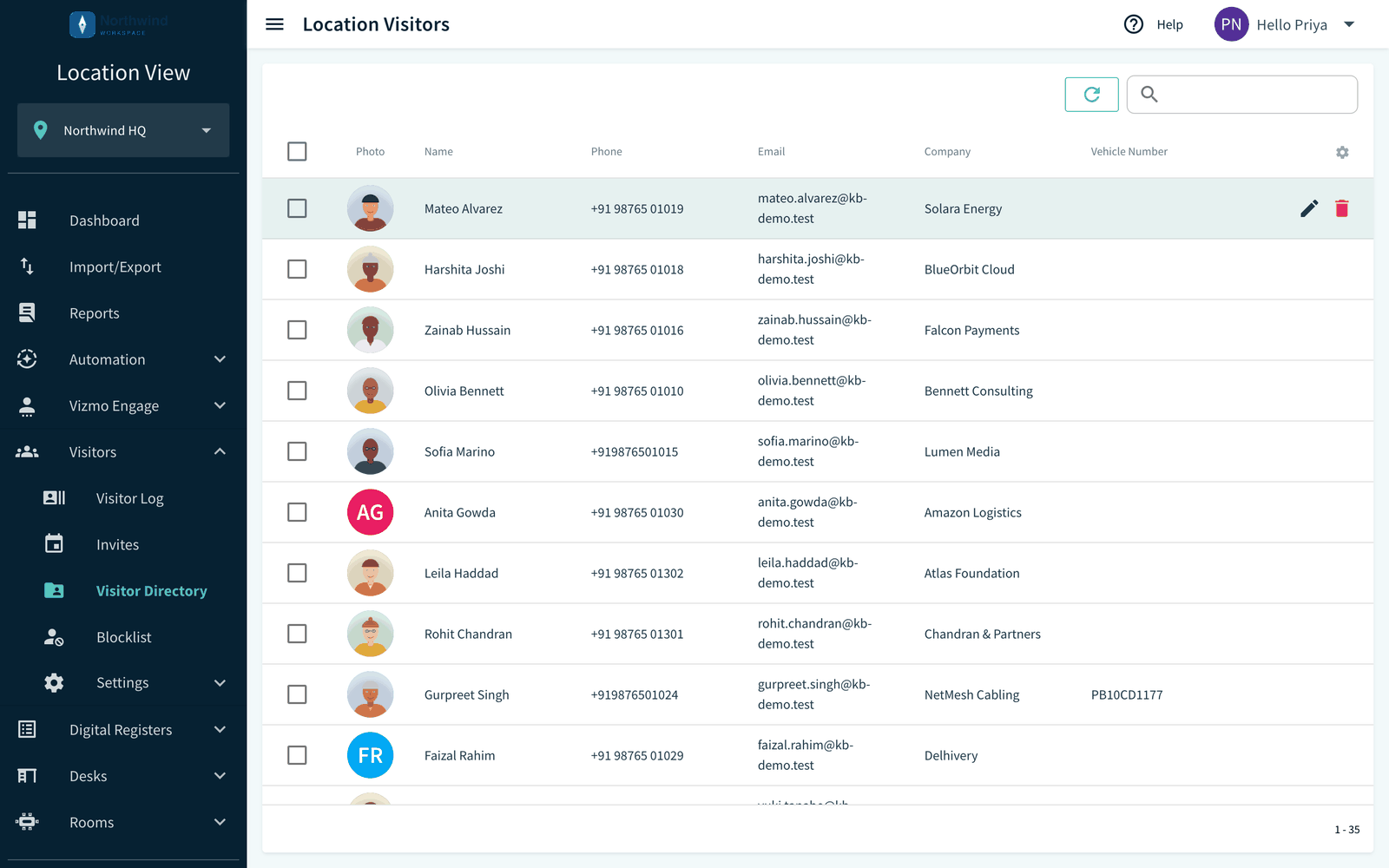
Task: Open the Blocklist page
Action: click(x=123, y=637)
